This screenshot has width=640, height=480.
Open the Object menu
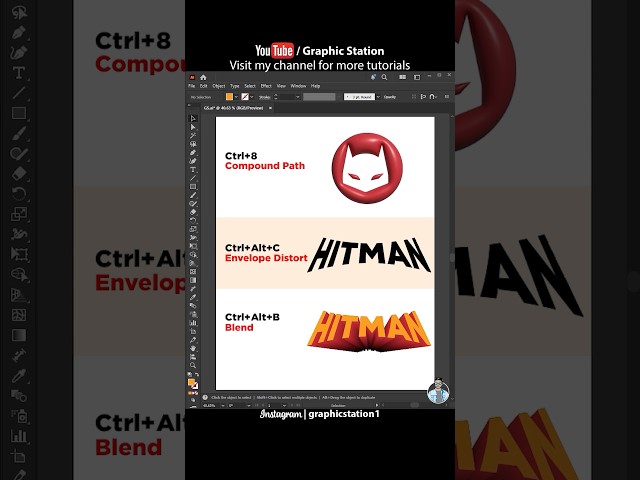tap(219, 86)
